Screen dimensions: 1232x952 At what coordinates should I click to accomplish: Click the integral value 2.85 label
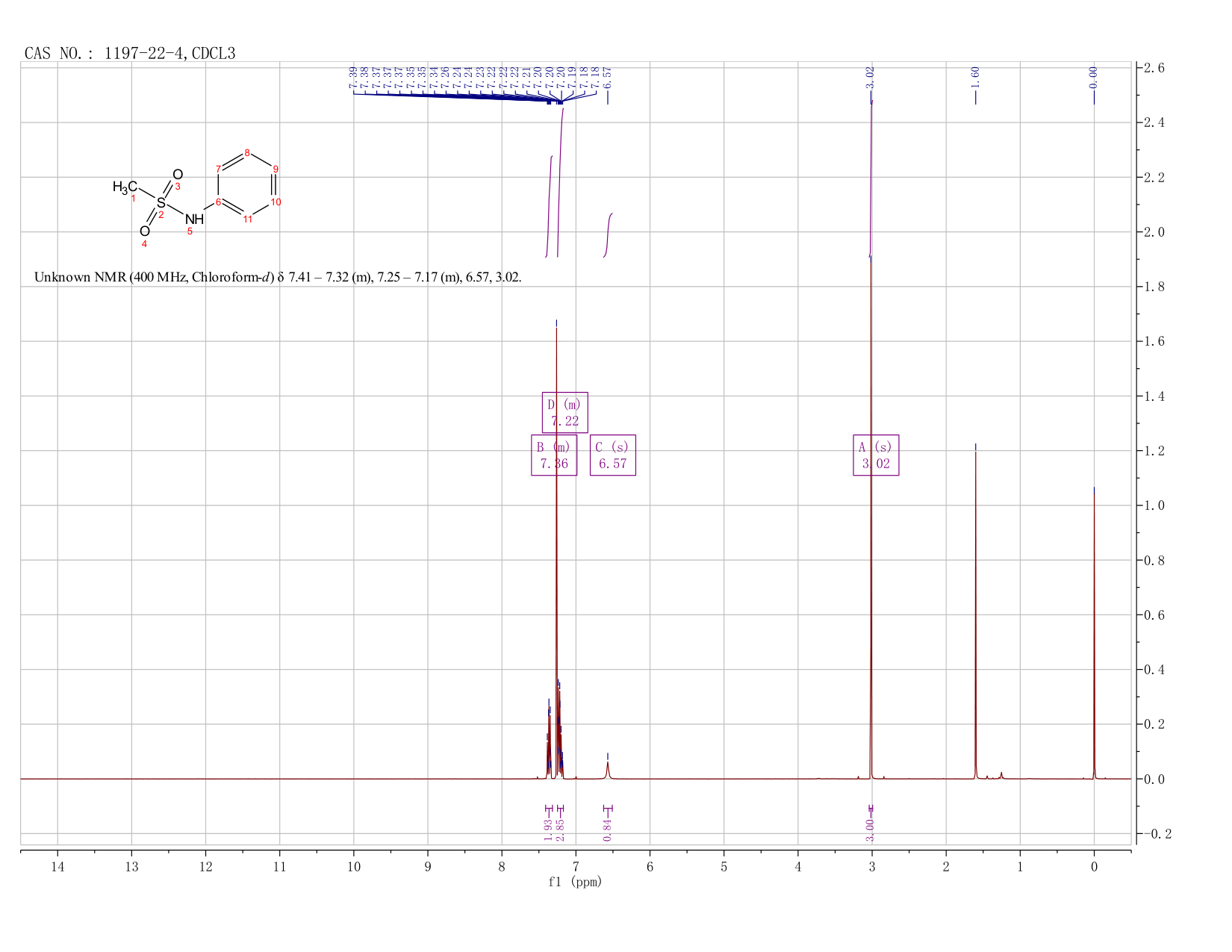[x=560, y=830]
